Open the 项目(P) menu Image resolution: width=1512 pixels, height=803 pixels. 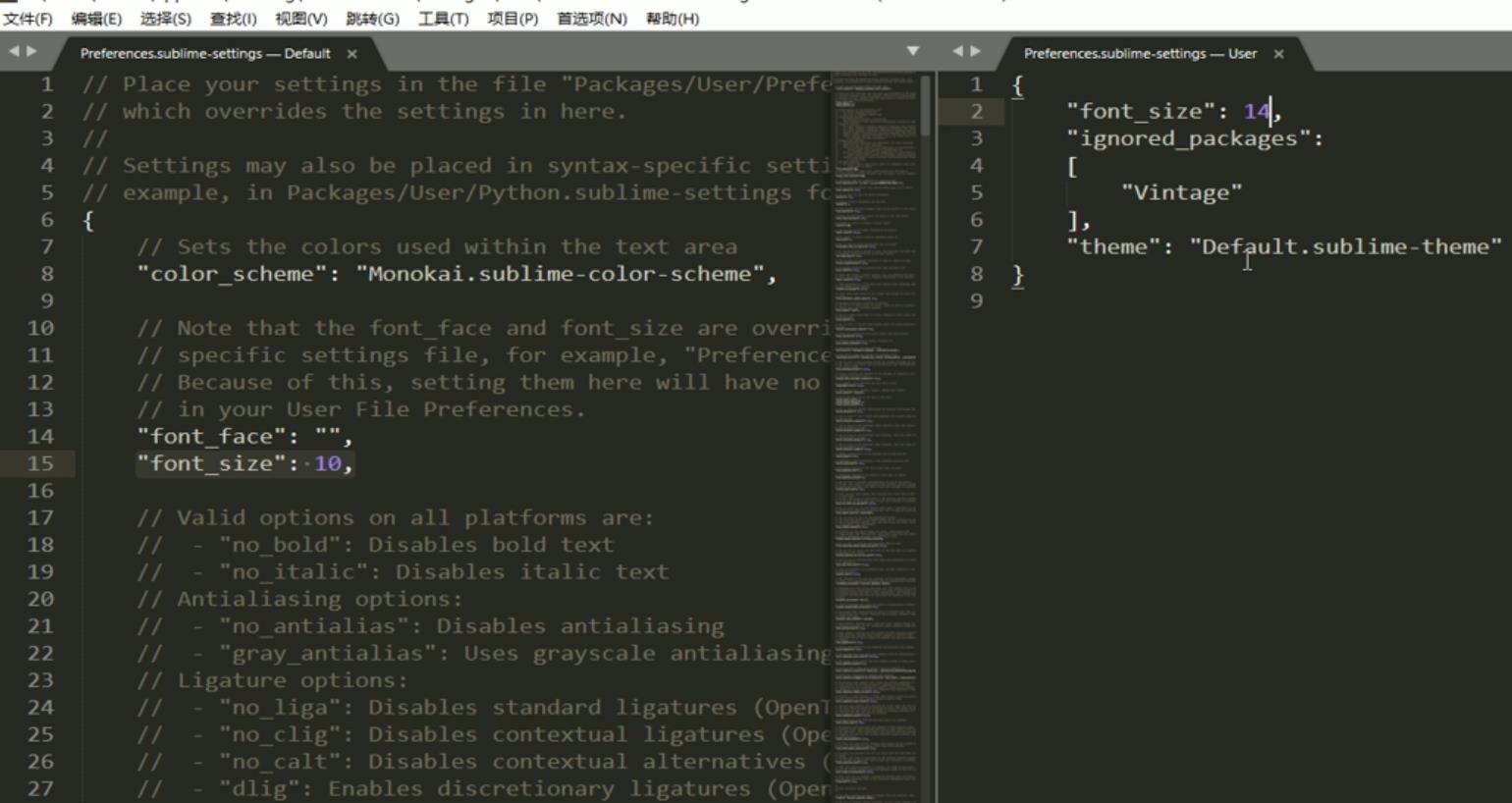pyautogui.click(x=513, y=19)
